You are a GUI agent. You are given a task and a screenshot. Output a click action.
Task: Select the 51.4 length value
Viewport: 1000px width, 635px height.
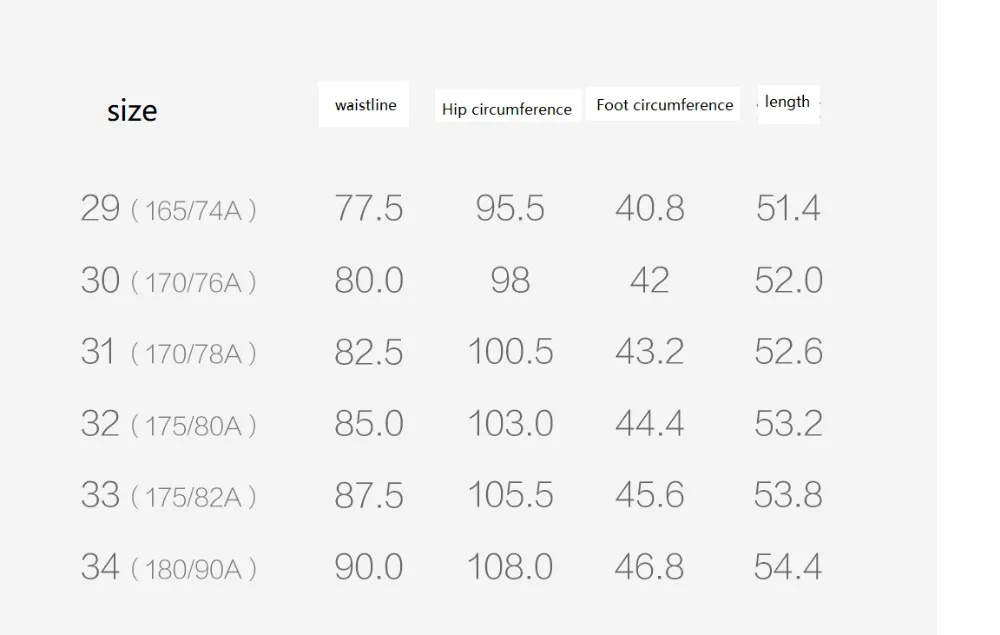788,208
